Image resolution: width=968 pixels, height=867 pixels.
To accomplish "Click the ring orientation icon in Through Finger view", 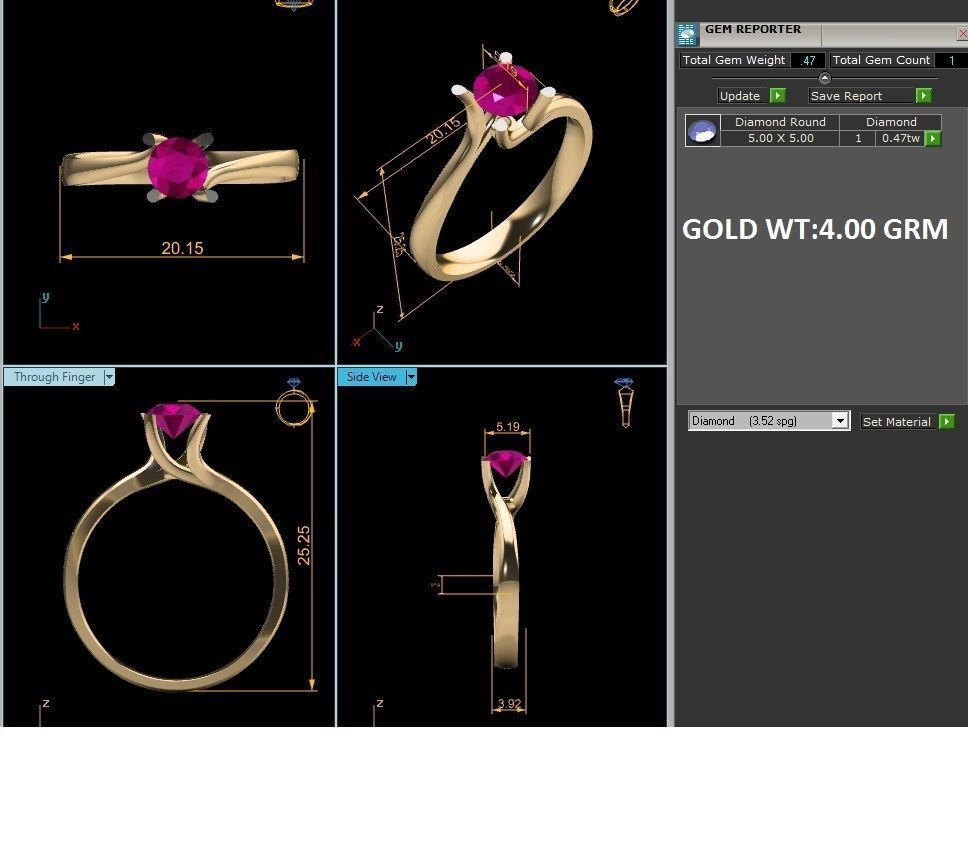I will tap(294, 402).
